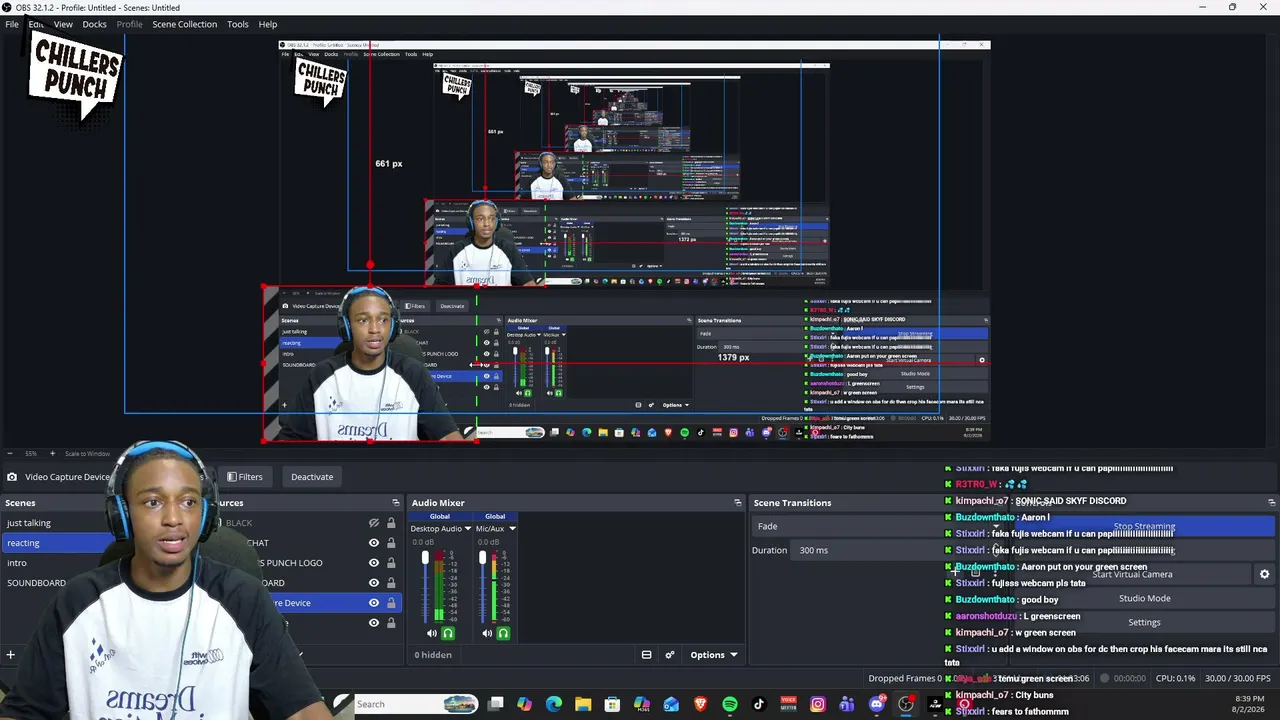
Task: Open Spotify from the taskbar
Action: tap(730, 704)
